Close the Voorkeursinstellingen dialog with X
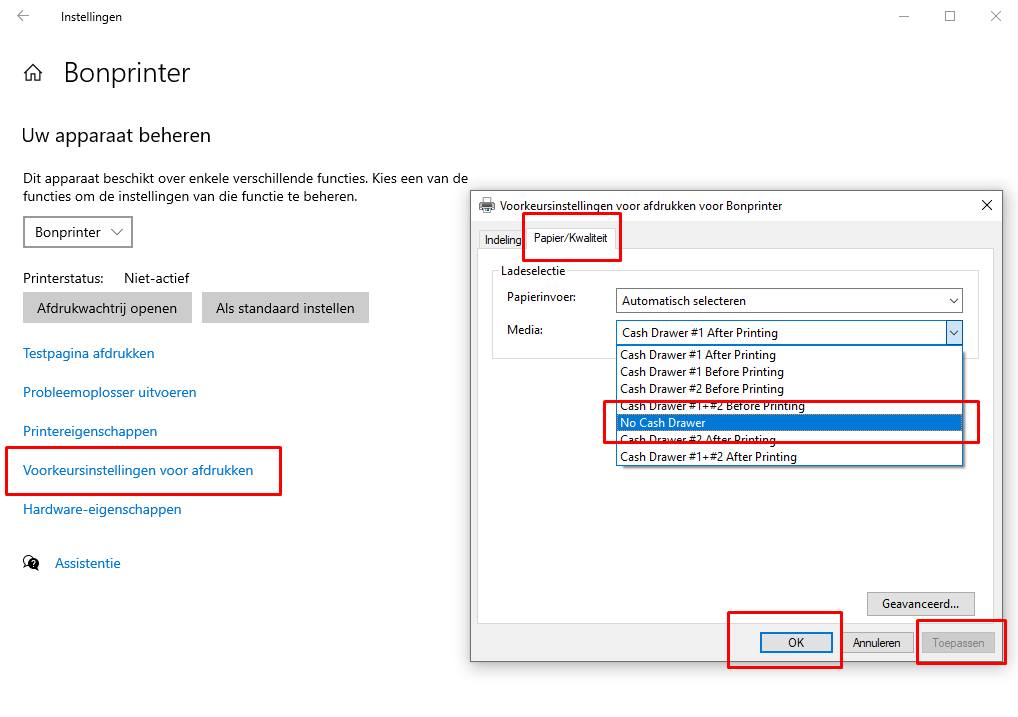 [x=987, y=205]
